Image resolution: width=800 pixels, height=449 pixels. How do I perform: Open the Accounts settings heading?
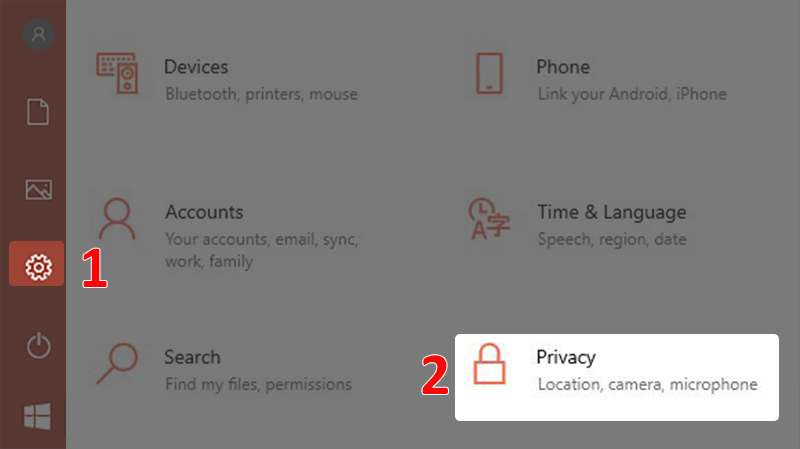click(204, 212)
